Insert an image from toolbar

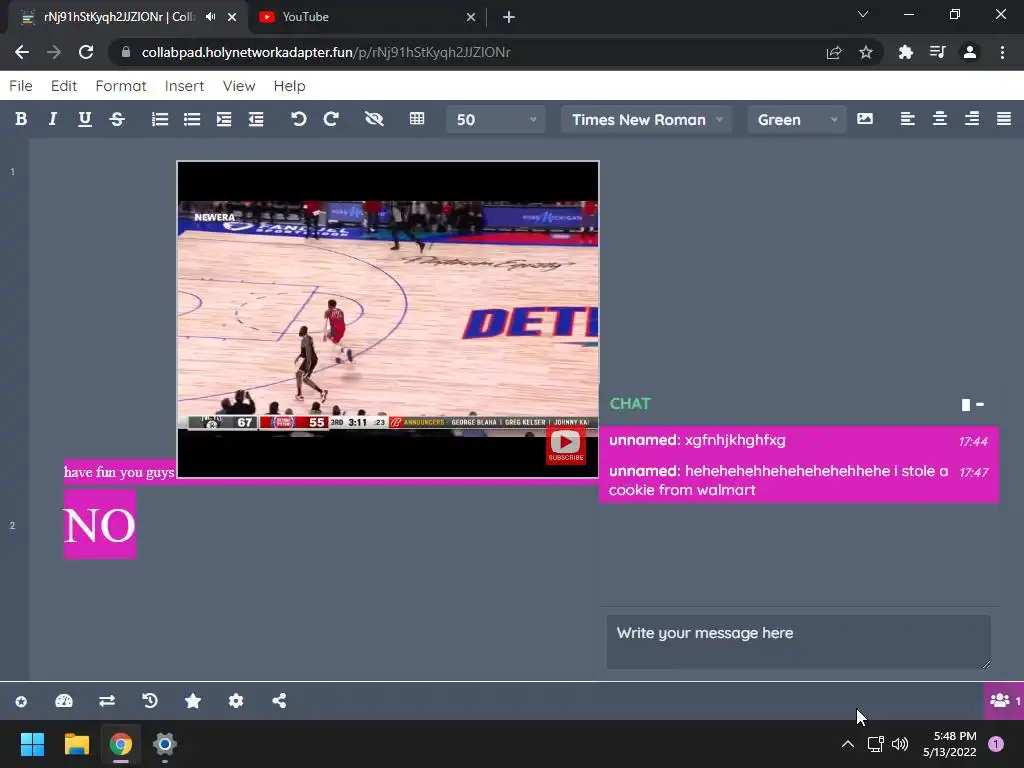click(x=865, y=119)
